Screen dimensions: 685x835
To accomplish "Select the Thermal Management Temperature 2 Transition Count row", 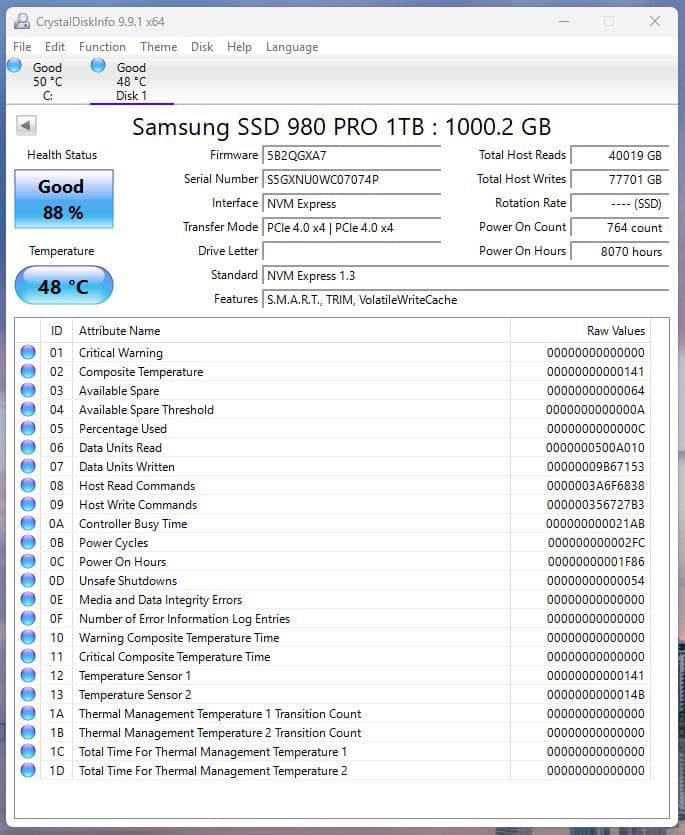I will (x=332, y=732).
